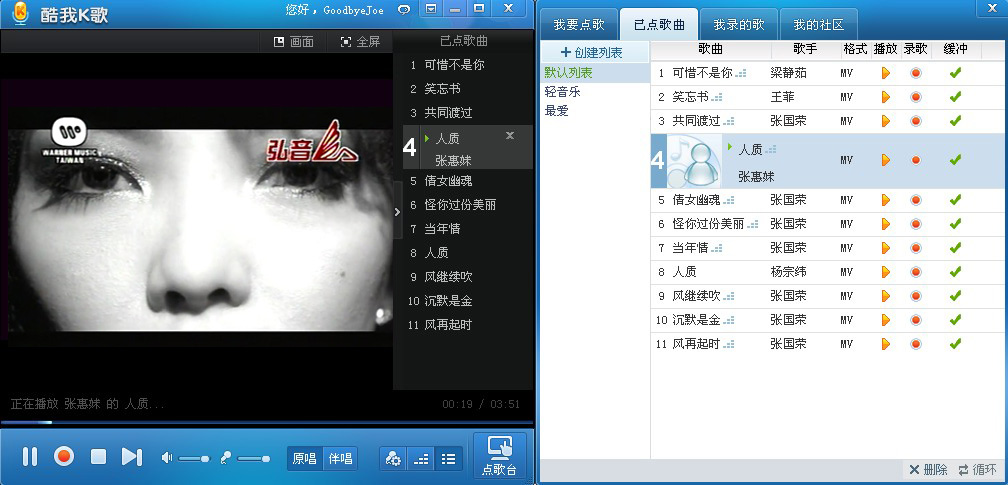This screenshot has width=1008, height=485.
Task: Click the 酷我K歌 app logo icon
Action: 21,13
